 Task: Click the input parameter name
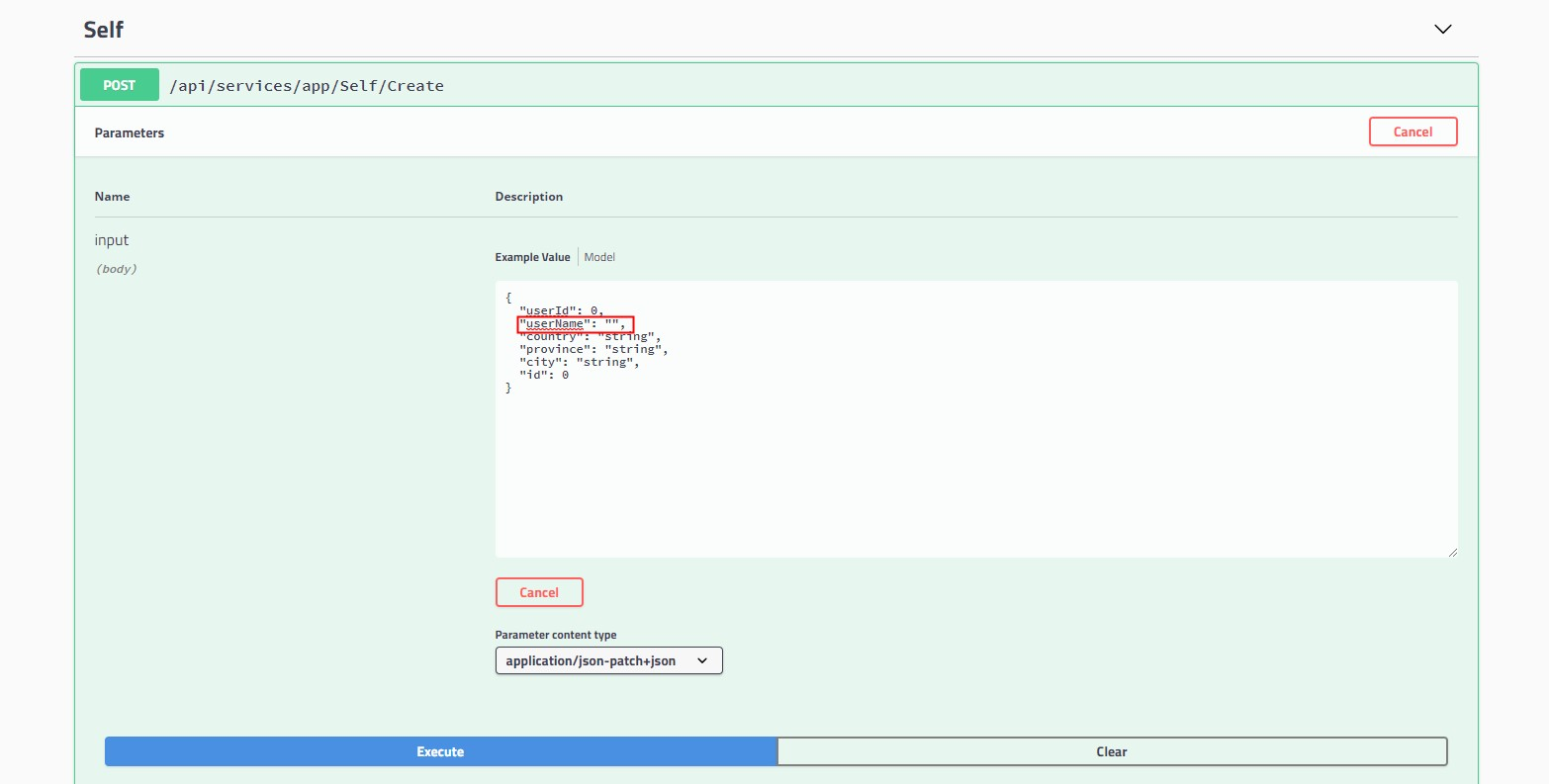tap(112, 240)
